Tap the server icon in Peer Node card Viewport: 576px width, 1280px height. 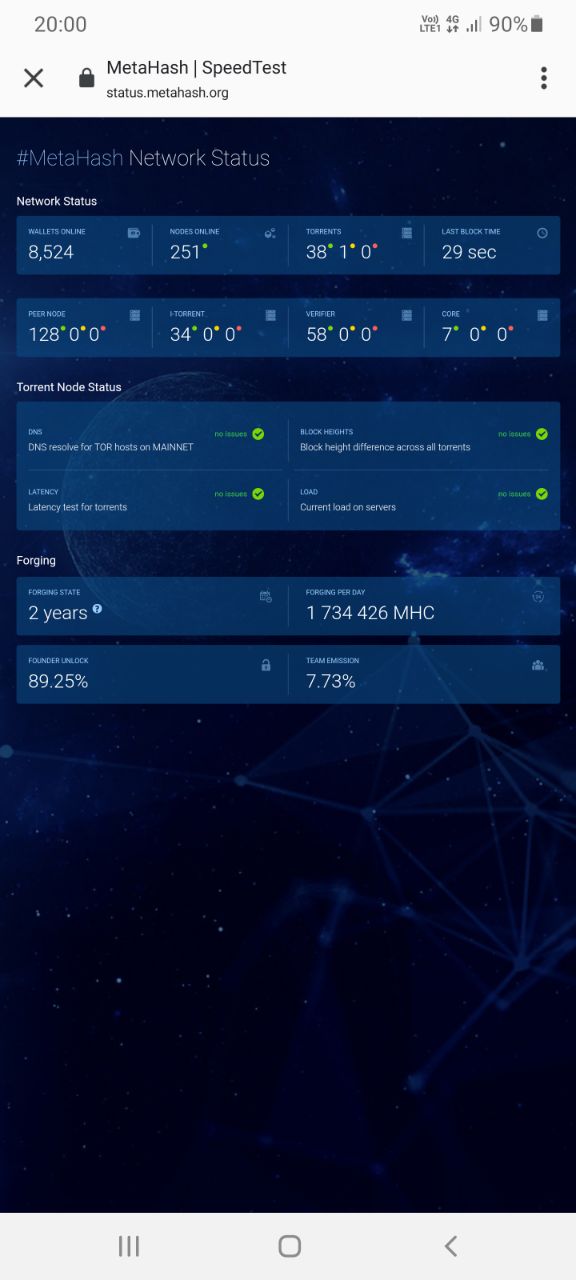click(x=134, y=315)
